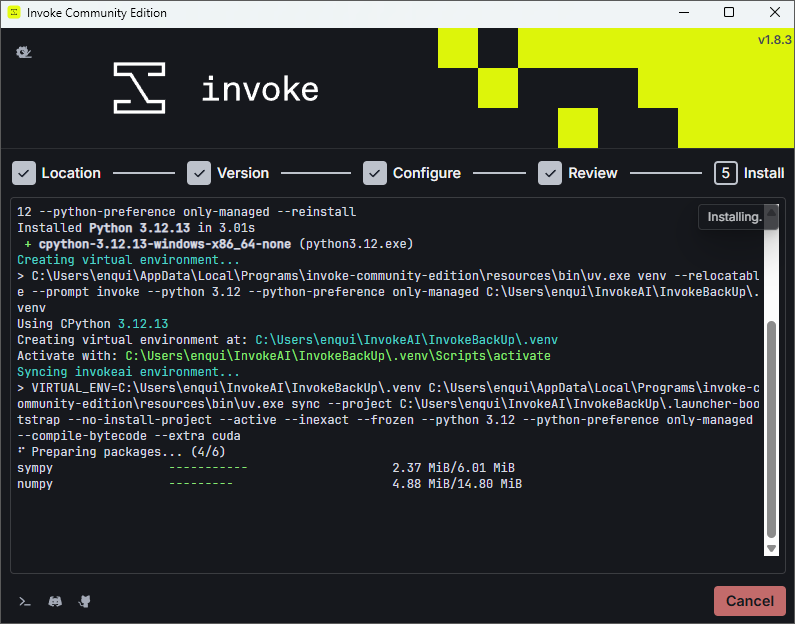Toggle the terminal log icon at bottom left
Screen dimensions: 795x624
coord(25,601)
